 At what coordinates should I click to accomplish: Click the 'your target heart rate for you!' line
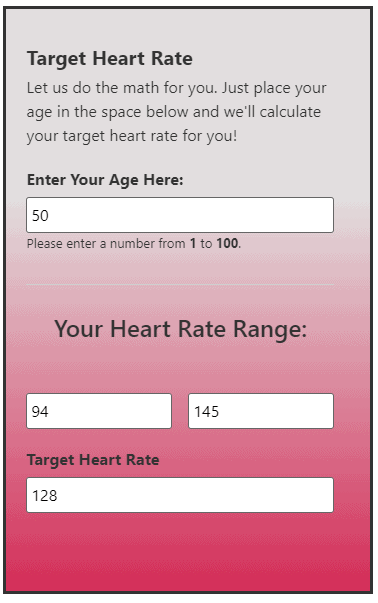[x=132, y=136]
